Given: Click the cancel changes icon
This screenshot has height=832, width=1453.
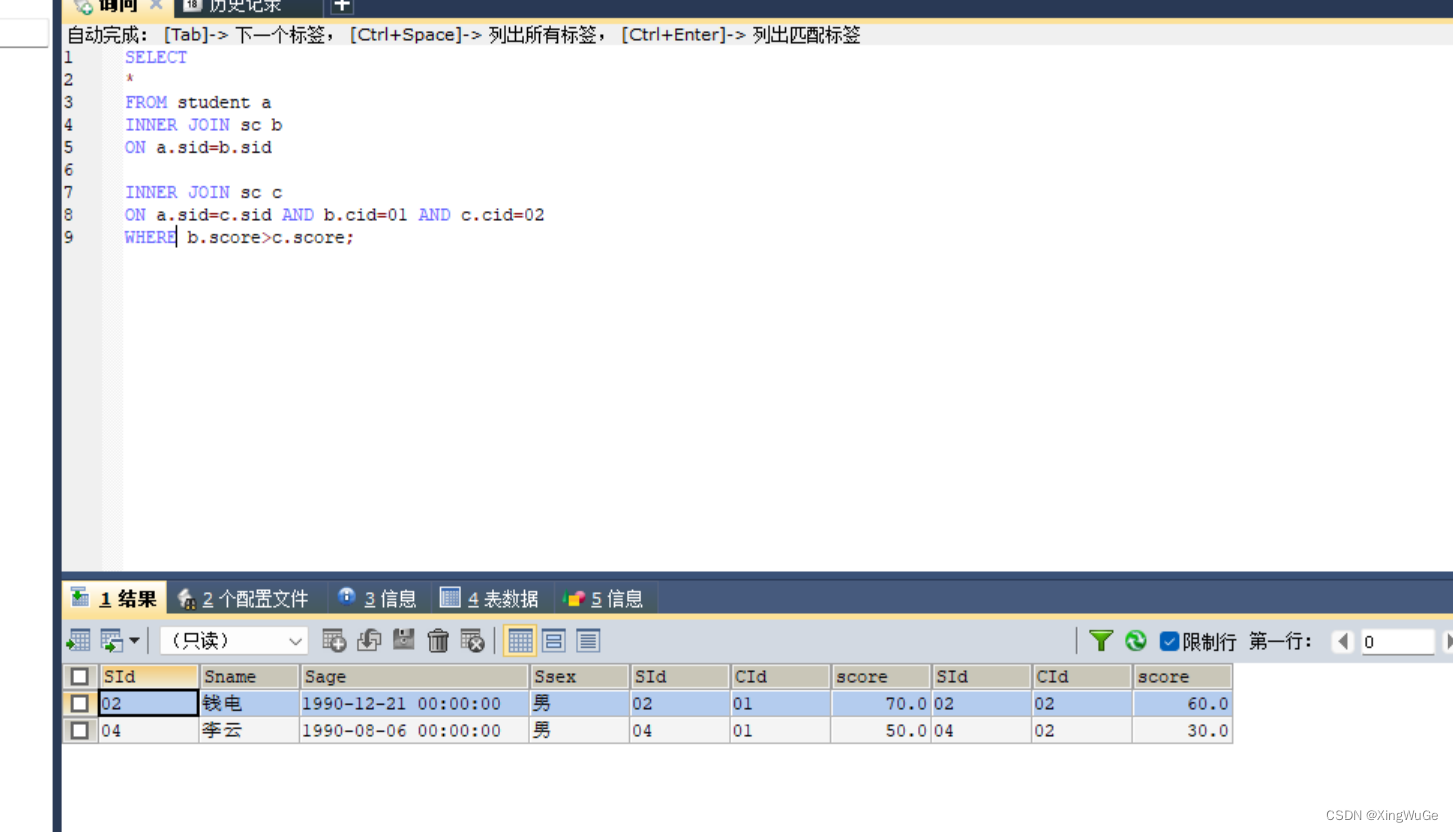Looking at the screenshot, I should pyautogui.click(x=473, y=640).
